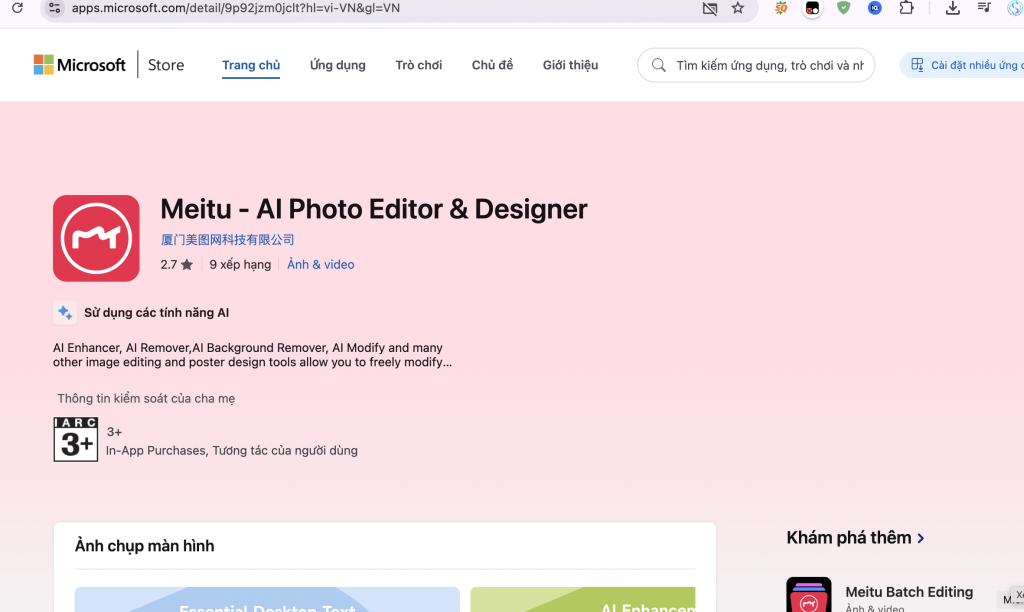Open the green shield extension icon

point(844,8)
